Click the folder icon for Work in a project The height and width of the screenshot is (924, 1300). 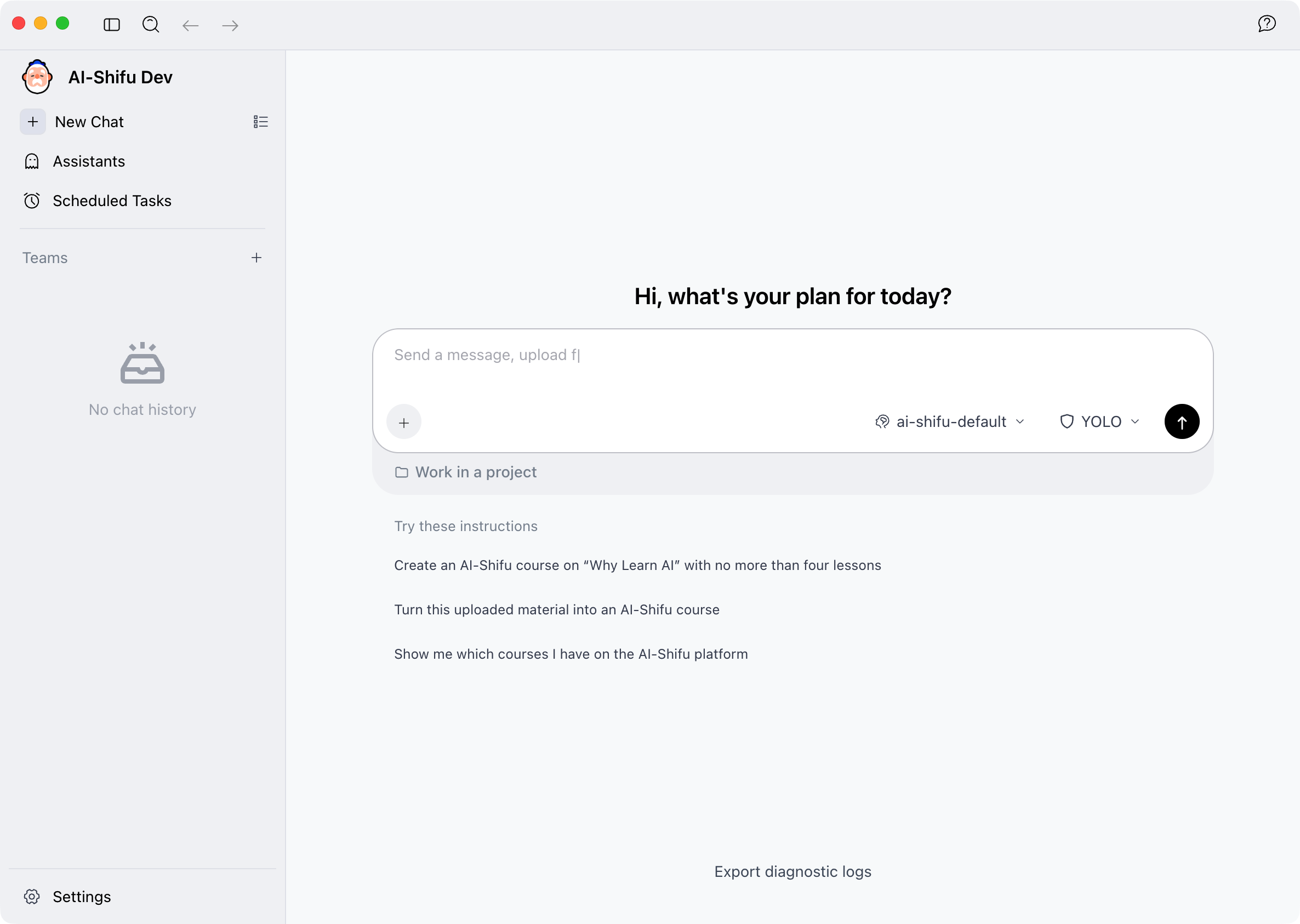click(x=402, y=472)
